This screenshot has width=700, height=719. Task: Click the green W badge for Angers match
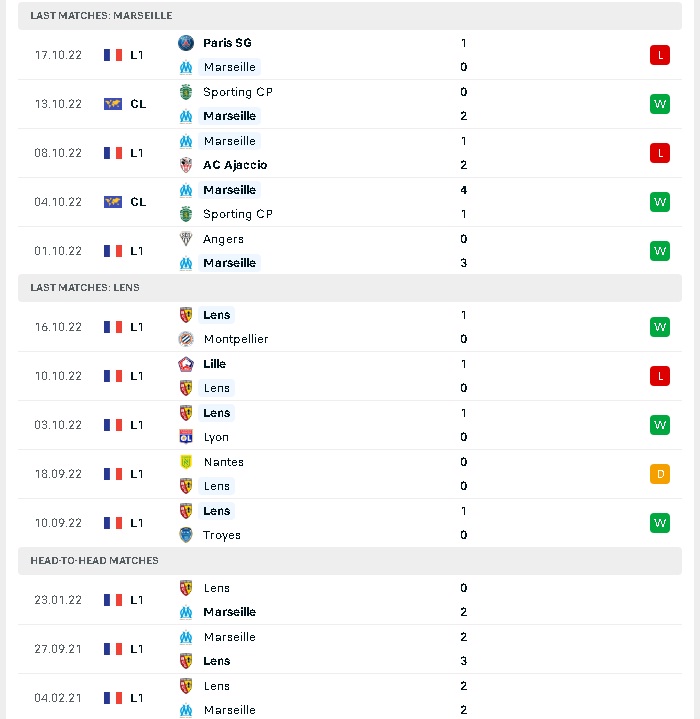click(x=660, y=251)
